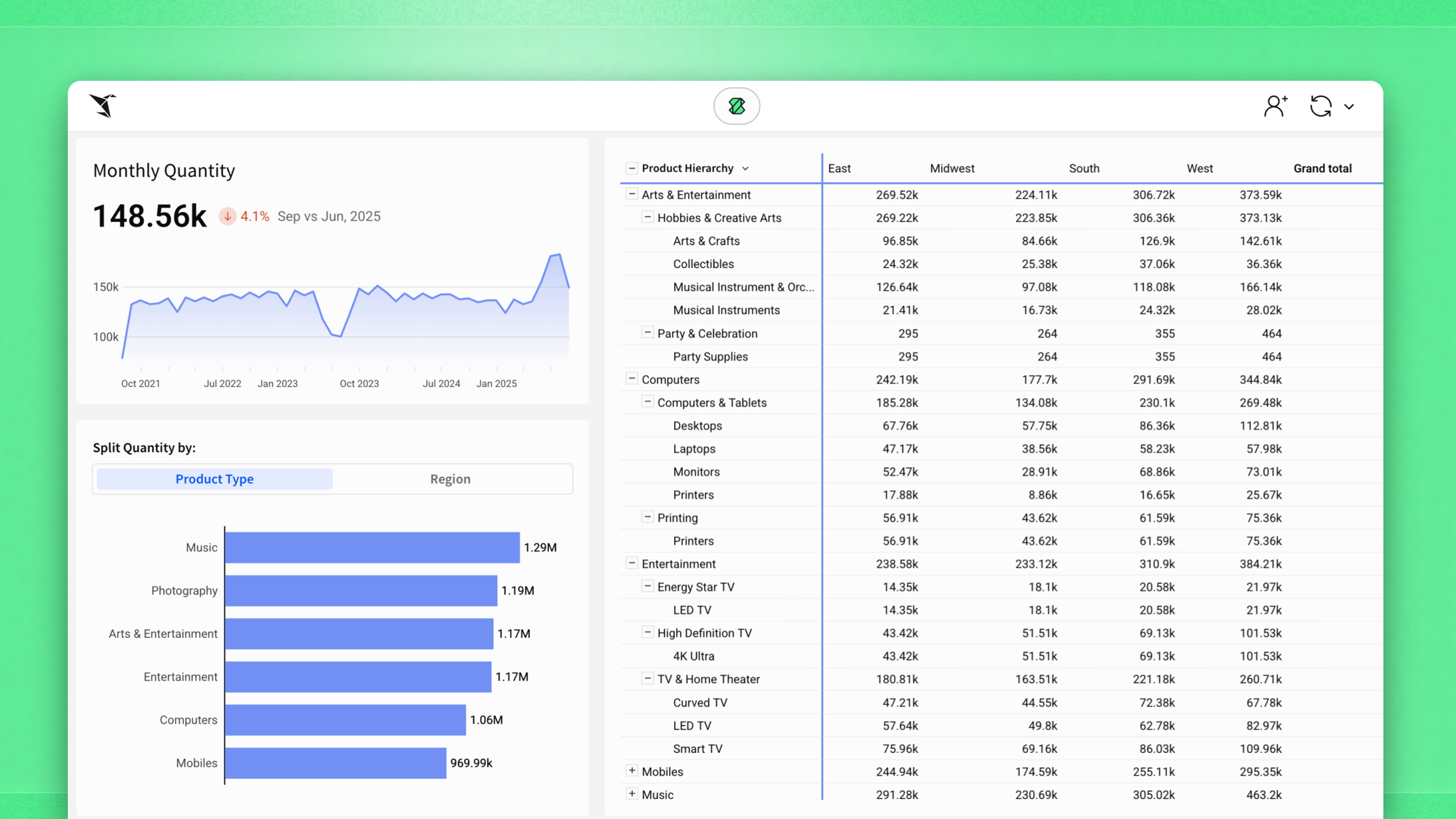Switch the split to Region
Image resolution: width=1456 pixels, height=819 pixels.
[450, 479]
